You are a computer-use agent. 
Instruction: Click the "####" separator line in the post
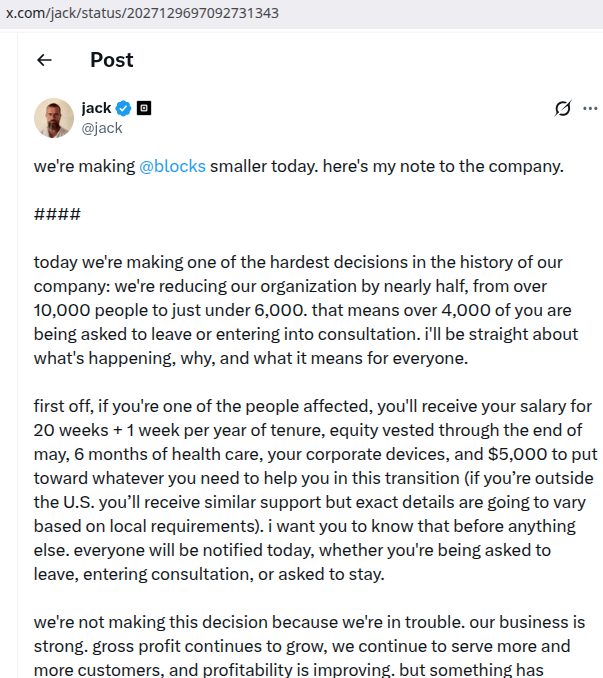pyautogui.click(x=57, y=214)
